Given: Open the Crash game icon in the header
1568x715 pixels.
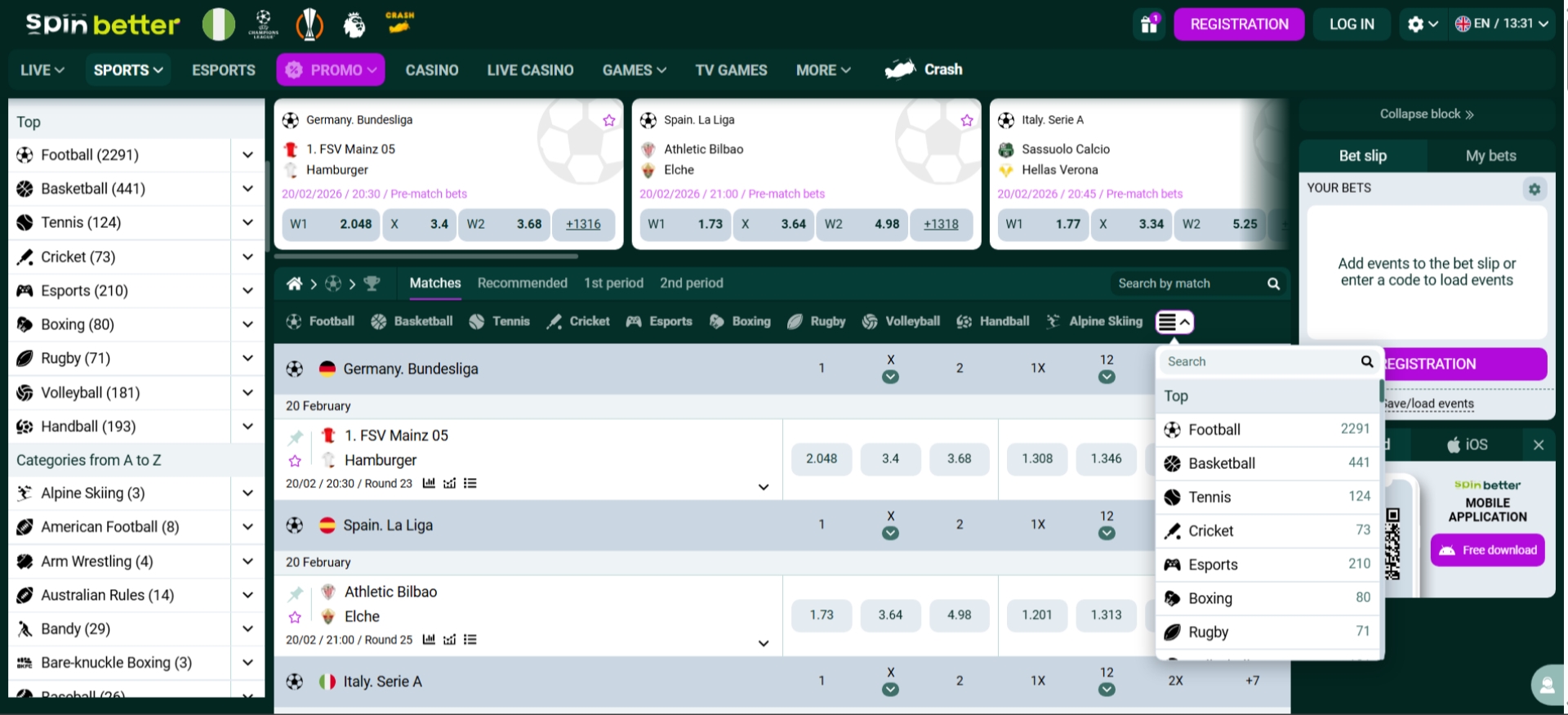Looking at the screenshot, I should click(x=399, y=23).
